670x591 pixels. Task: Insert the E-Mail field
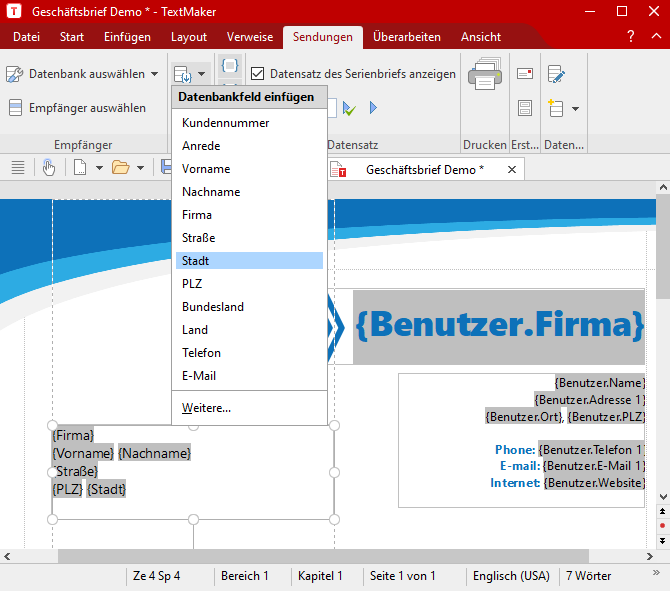pyautogui.click(x=249, y=376)
